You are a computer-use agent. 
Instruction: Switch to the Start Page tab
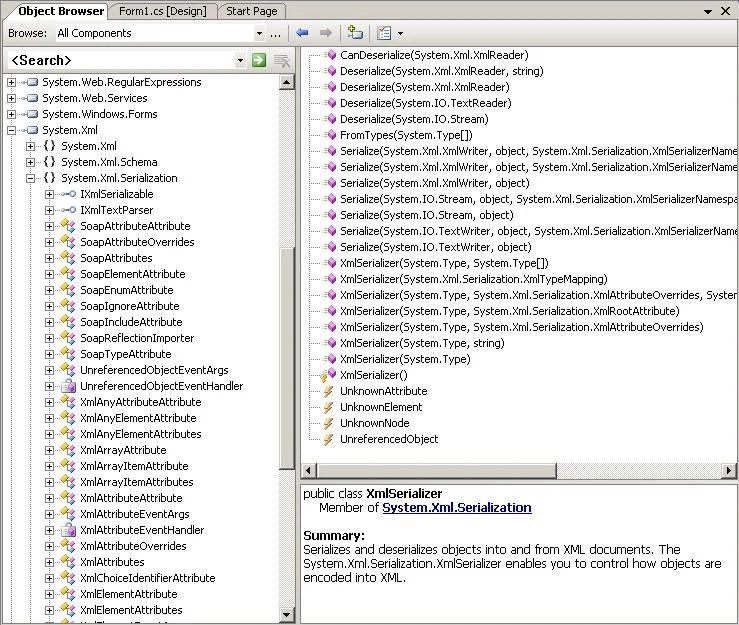252,11
